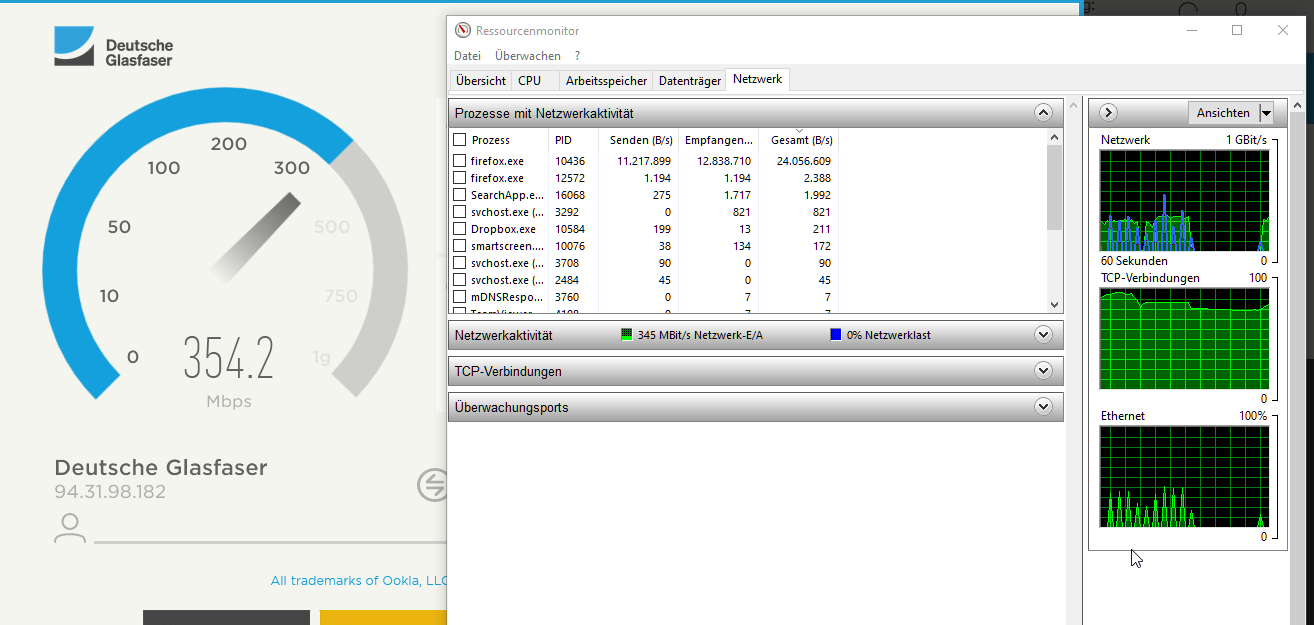Check the mDNSResponder process checkbox
Image resolution: width=1314 pixels, height=625 pixels.
459,297
